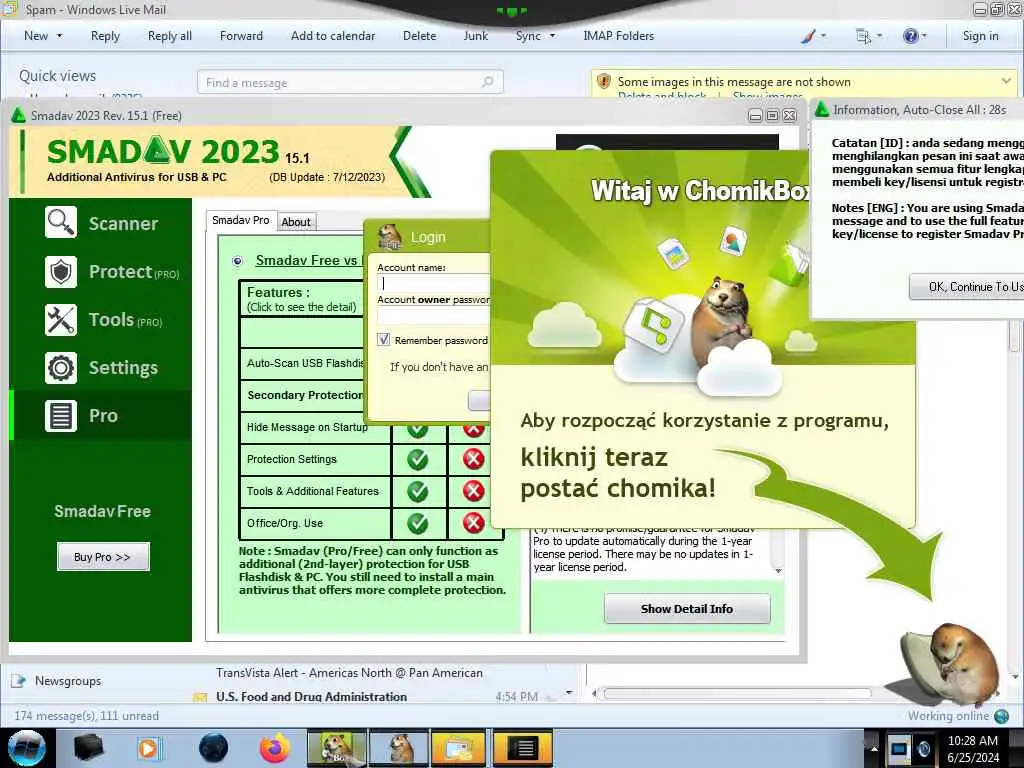Click Junk in Mail toolbar
Screen dimensions: 1024x768
tap(475, 36)
